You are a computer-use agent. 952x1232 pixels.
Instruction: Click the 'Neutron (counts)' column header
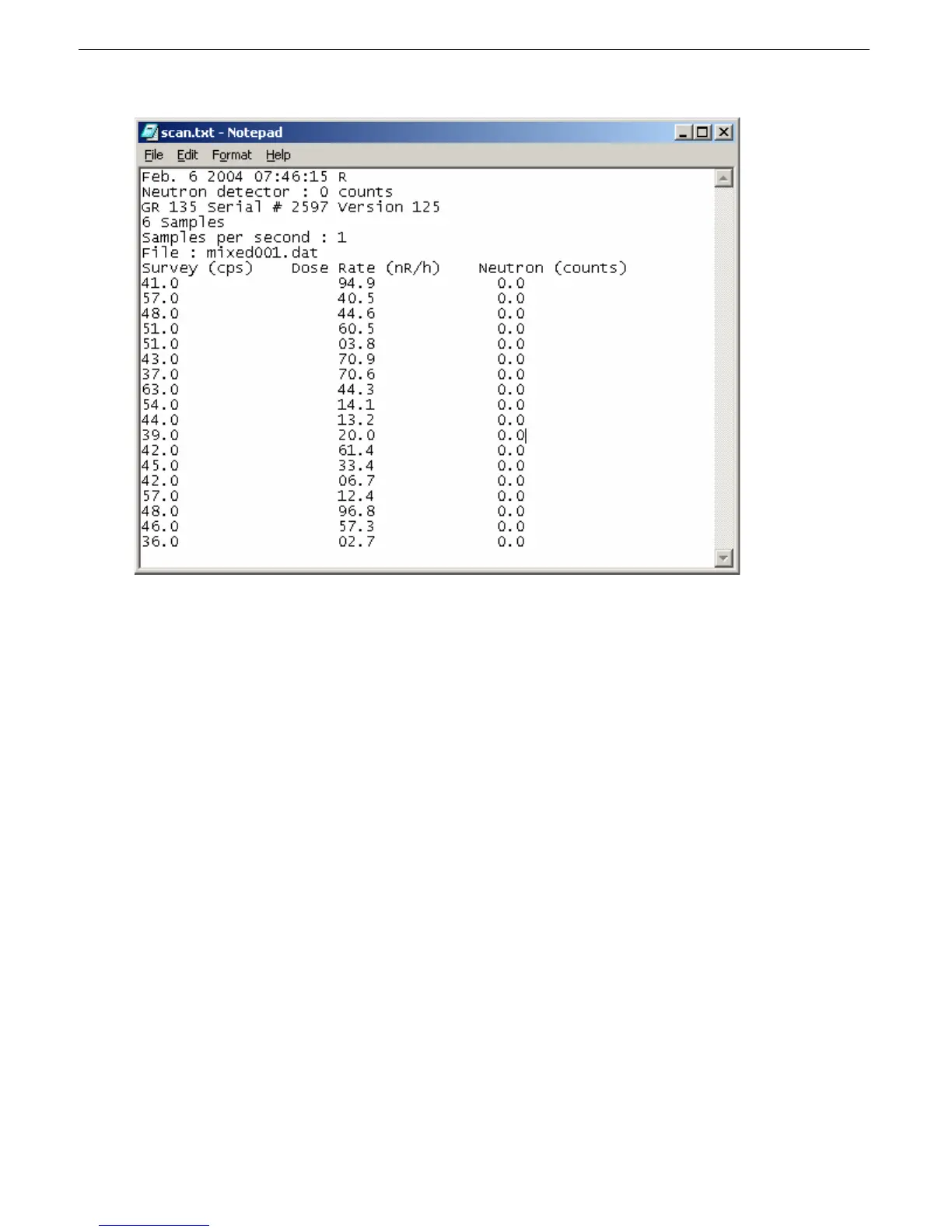tap(552, 268)
